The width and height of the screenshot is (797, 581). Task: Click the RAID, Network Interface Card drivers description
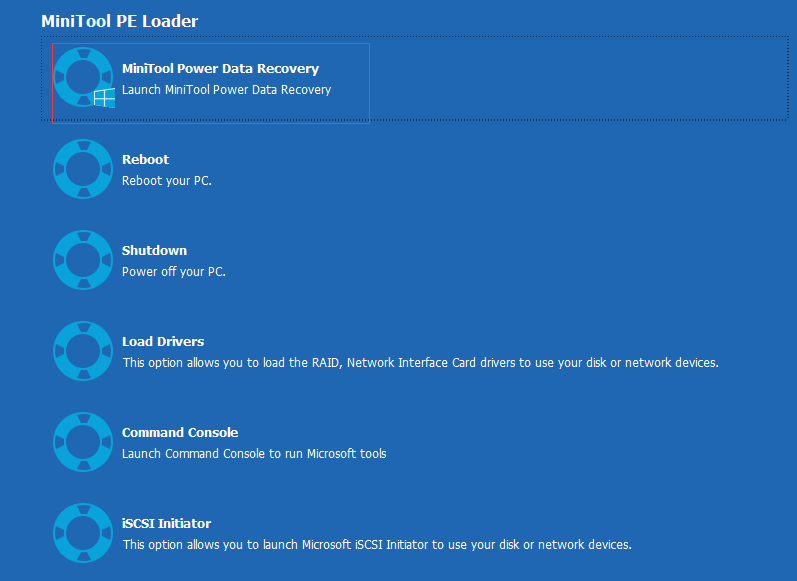[420, 363]
